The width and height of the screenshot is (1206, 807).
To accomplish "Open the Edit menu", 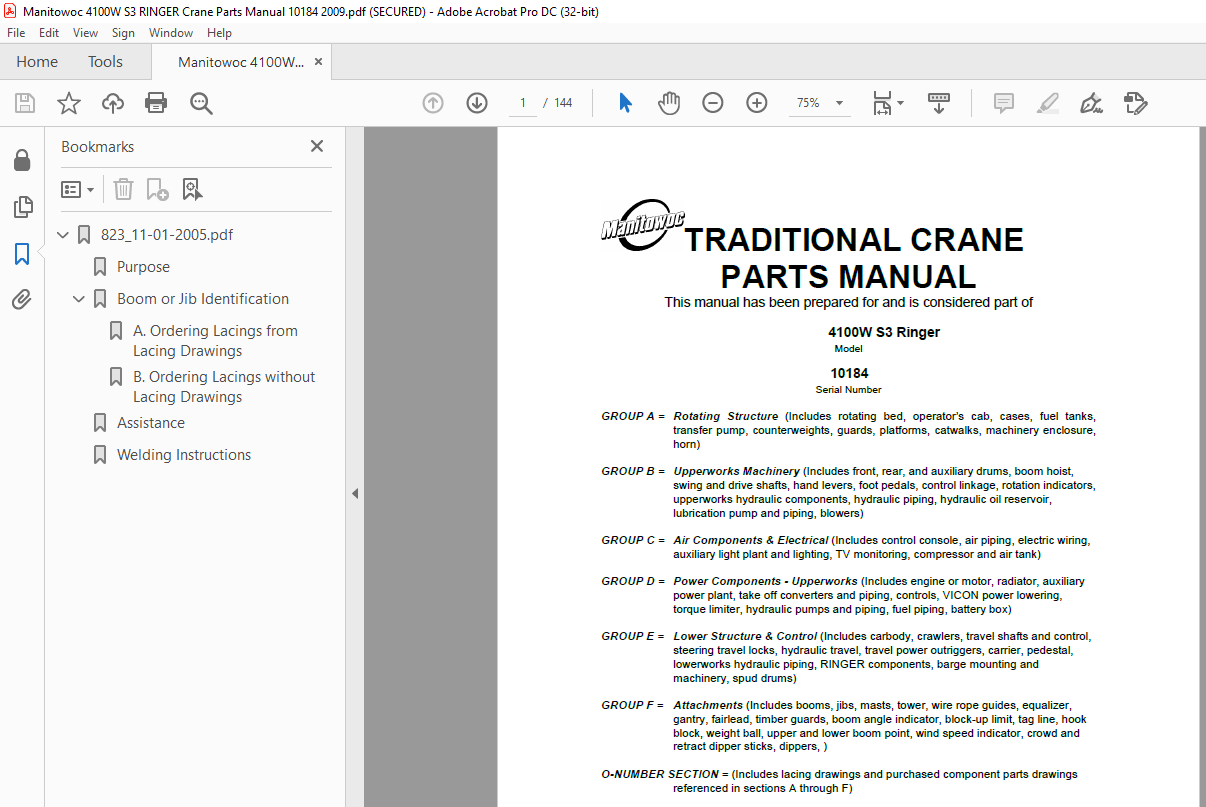I will pyautogui.click(x=49, y=33).
